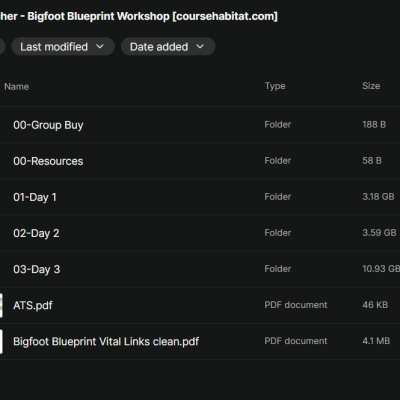
Task: Click Folder type in 03-Day 3 row
Action: tap(278, 269)
